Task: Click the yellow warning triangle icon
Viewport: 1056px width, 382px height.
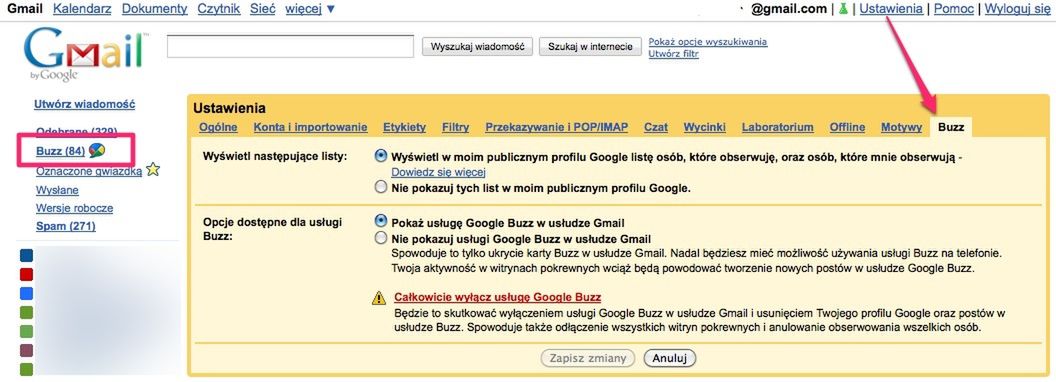Action: click(379, 298)
